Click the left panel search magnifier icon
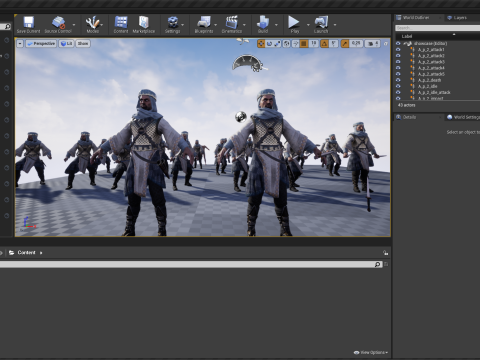Viewport: 480px width, 360px height. (7, 26)
